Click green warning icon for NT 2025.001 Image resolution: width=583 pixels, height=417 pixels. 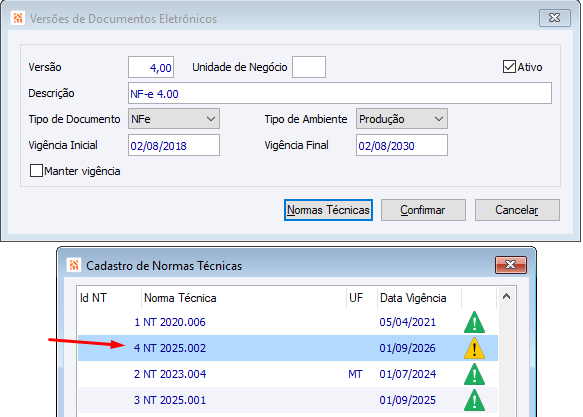tap(474, 400)
